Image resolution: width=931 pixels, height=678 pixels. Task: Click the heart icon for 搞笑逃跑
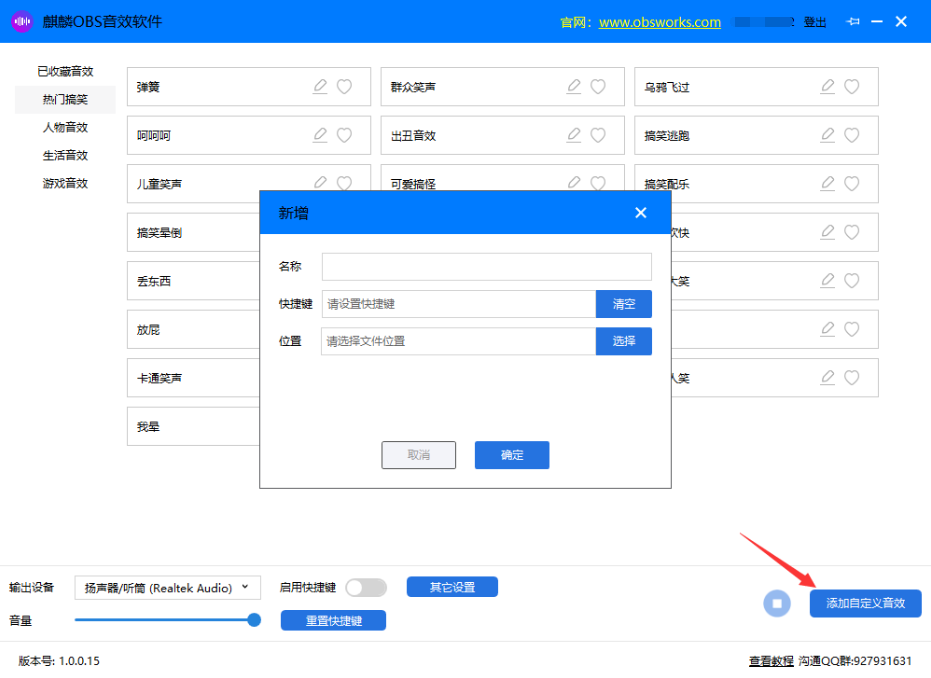pyautogui.click(x=852, y=135)
